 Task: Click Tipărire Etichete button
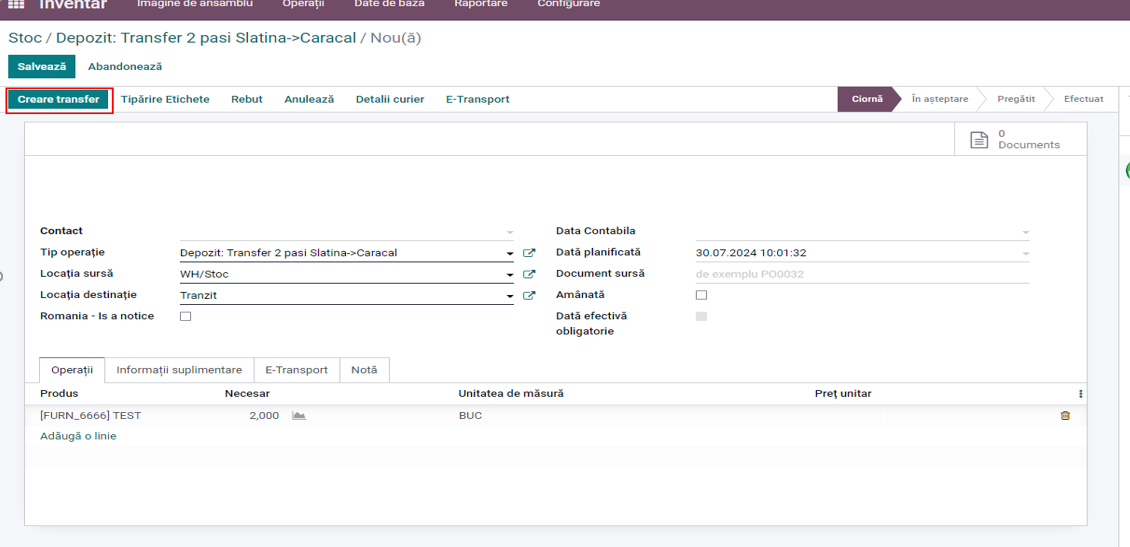pyautogui.click(x=165, y=99)
